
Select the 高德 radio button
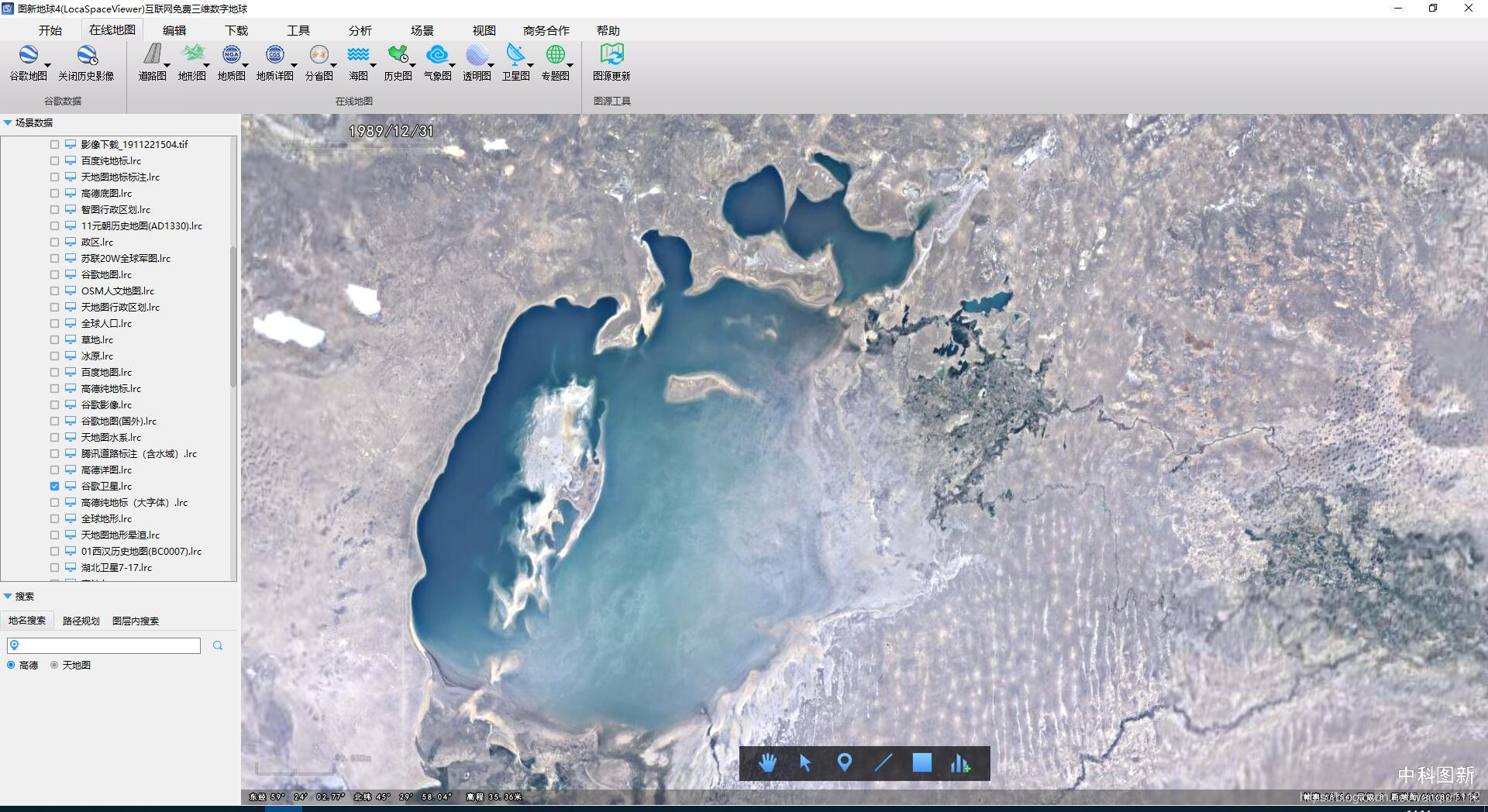coord(11,665)
